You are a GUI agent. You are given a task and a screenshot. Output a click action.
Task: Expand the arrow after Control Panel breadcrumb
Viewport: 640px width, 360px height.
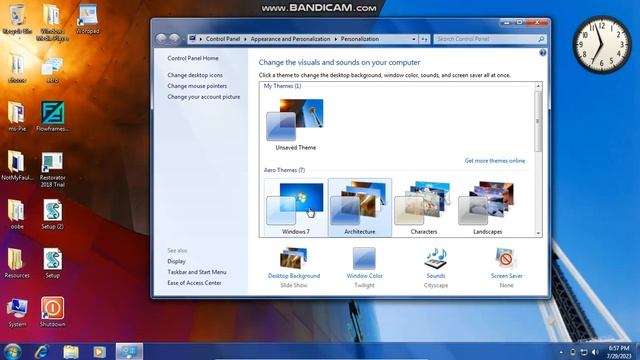[x=245, y=39]
